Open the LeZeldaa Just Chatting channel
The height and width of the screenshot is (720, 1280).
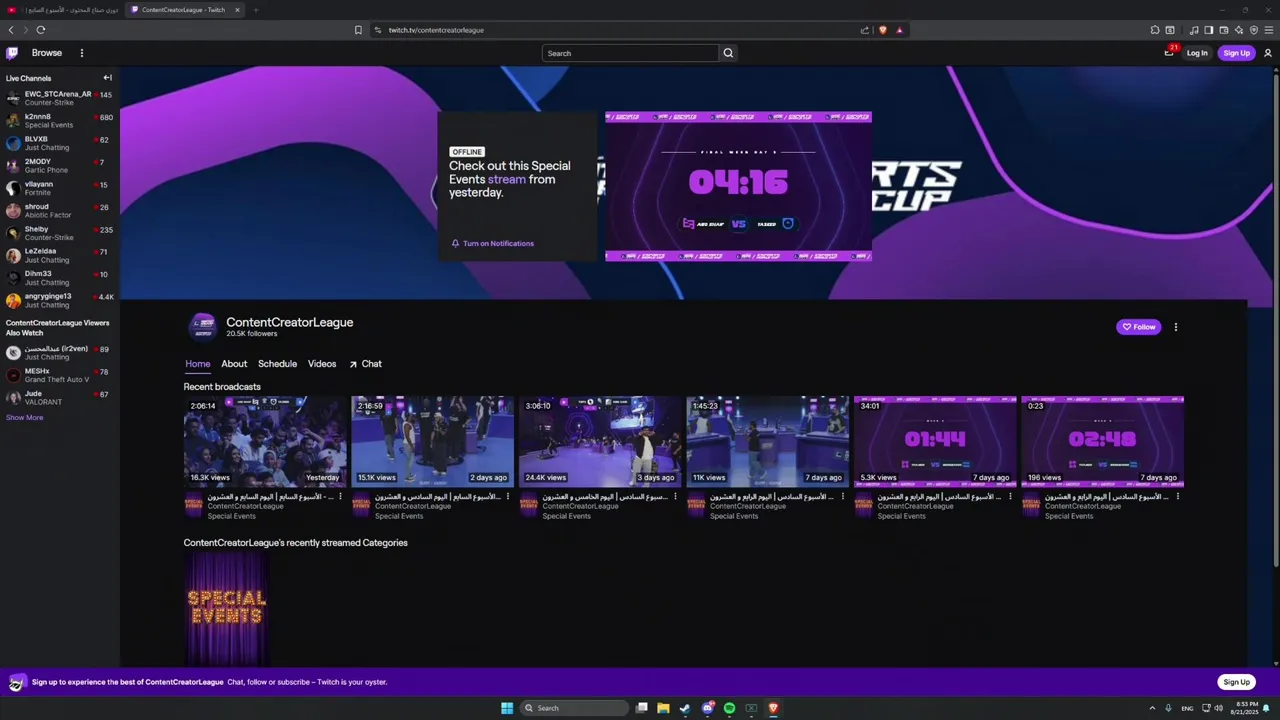click(x=60, y=256)
